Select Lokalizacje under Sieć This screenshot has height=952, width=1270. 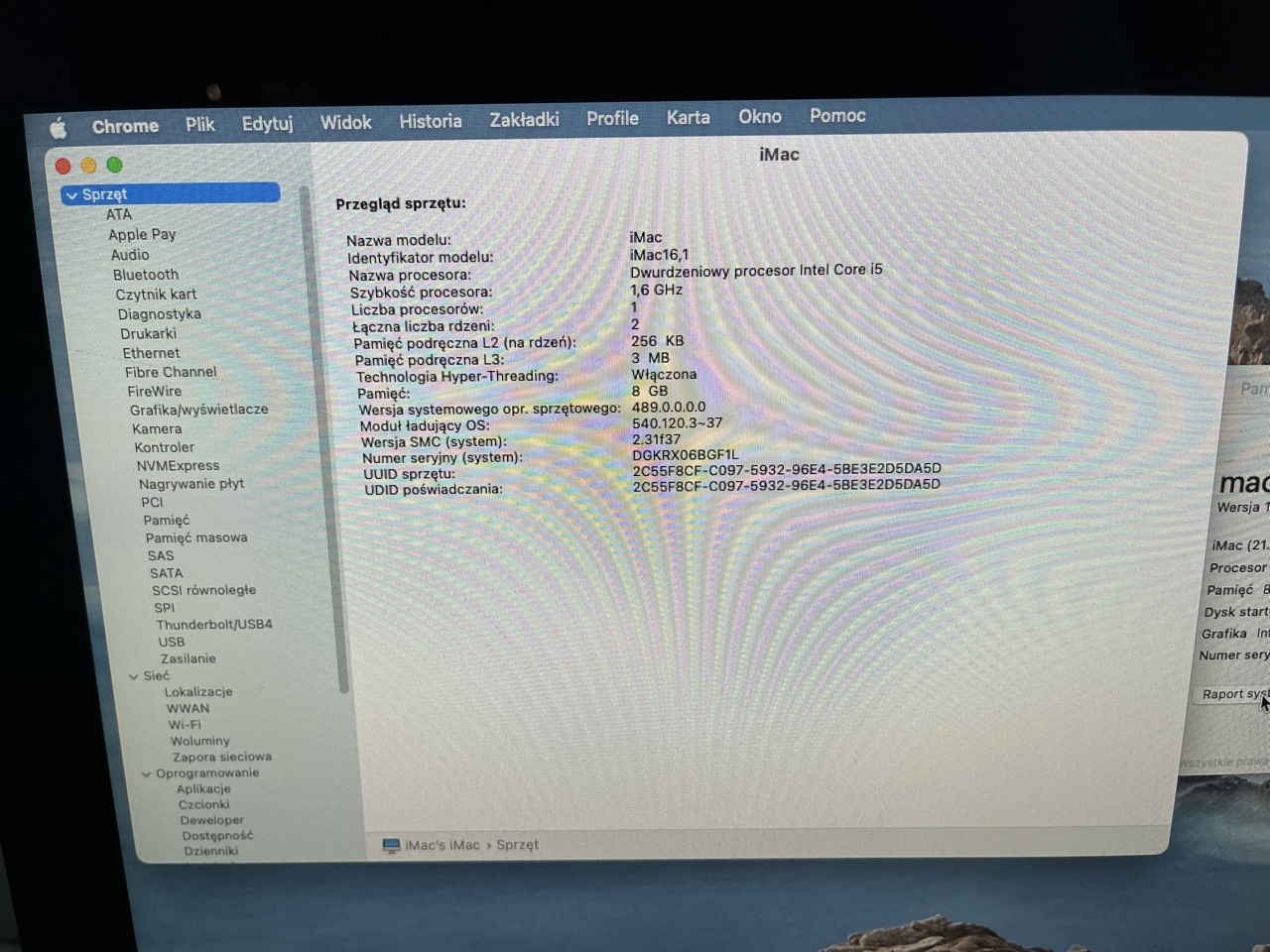tap(198, 692)
